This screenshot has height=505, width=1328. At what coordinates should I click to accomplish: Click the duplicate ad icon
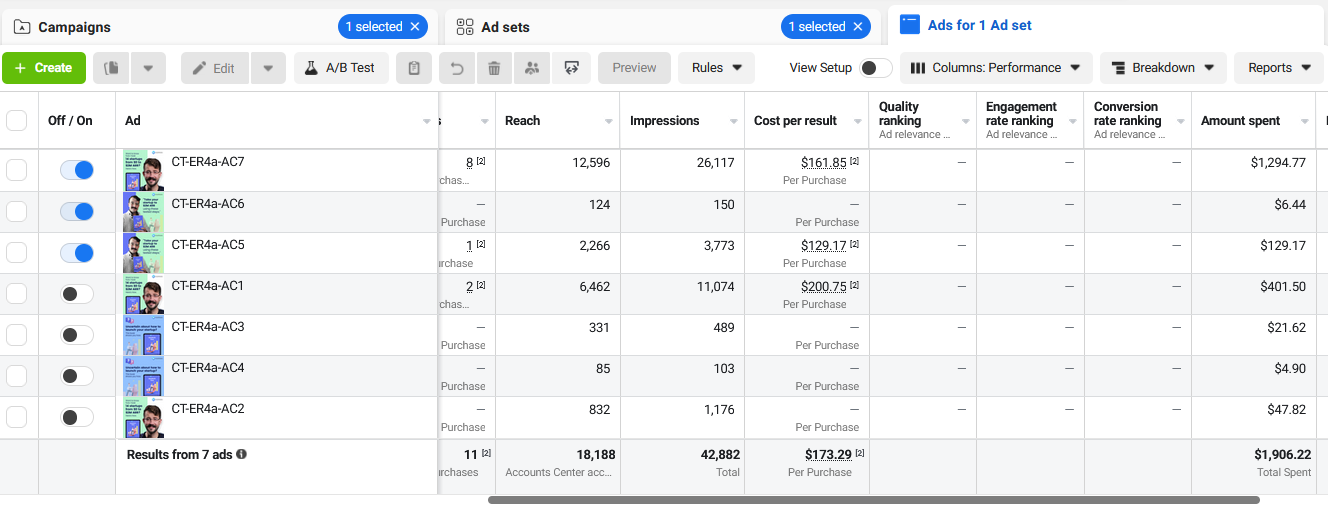tap(112, 68)
